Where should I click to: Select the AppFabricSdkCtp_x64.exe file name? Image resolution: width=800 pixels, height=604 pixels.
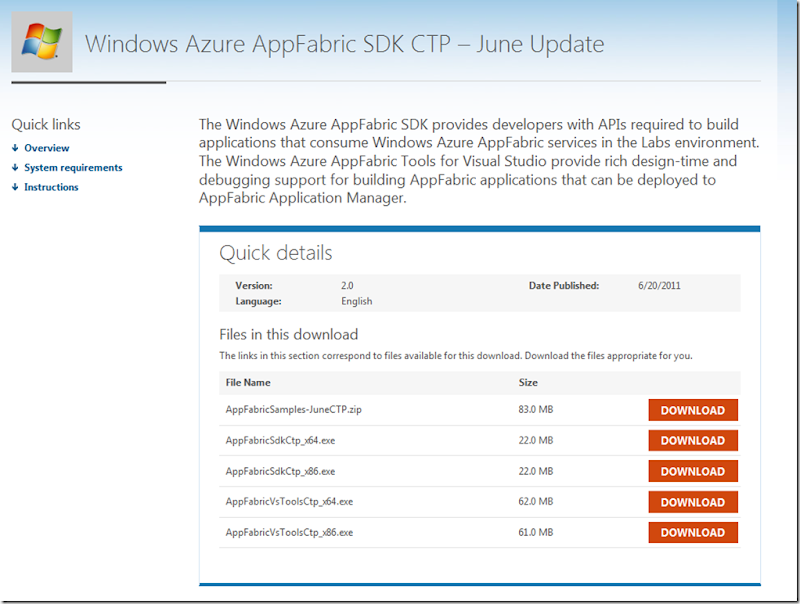click(x=280, y=440)
